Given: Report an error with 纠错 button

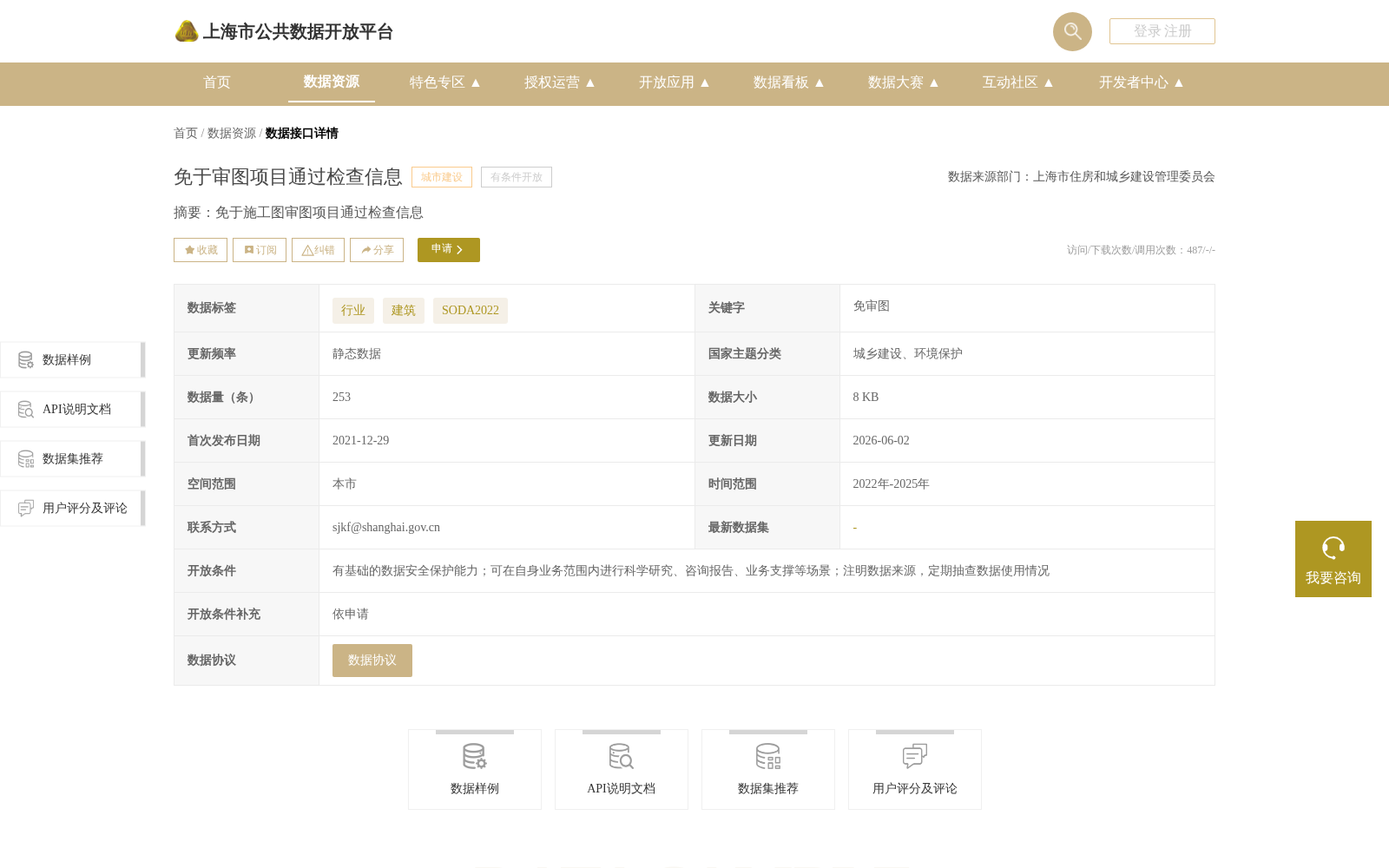Looking at the screenshot, I should click(x=318, y=250).
